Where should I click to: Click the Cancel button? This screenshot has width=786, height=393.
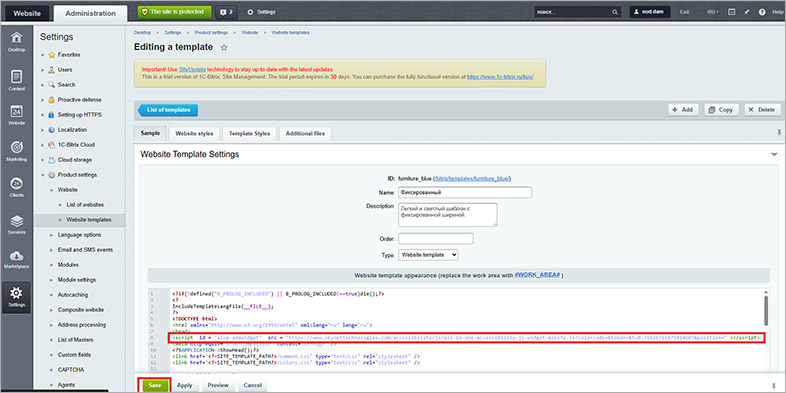pyautogui.click(x=253, y=385)
